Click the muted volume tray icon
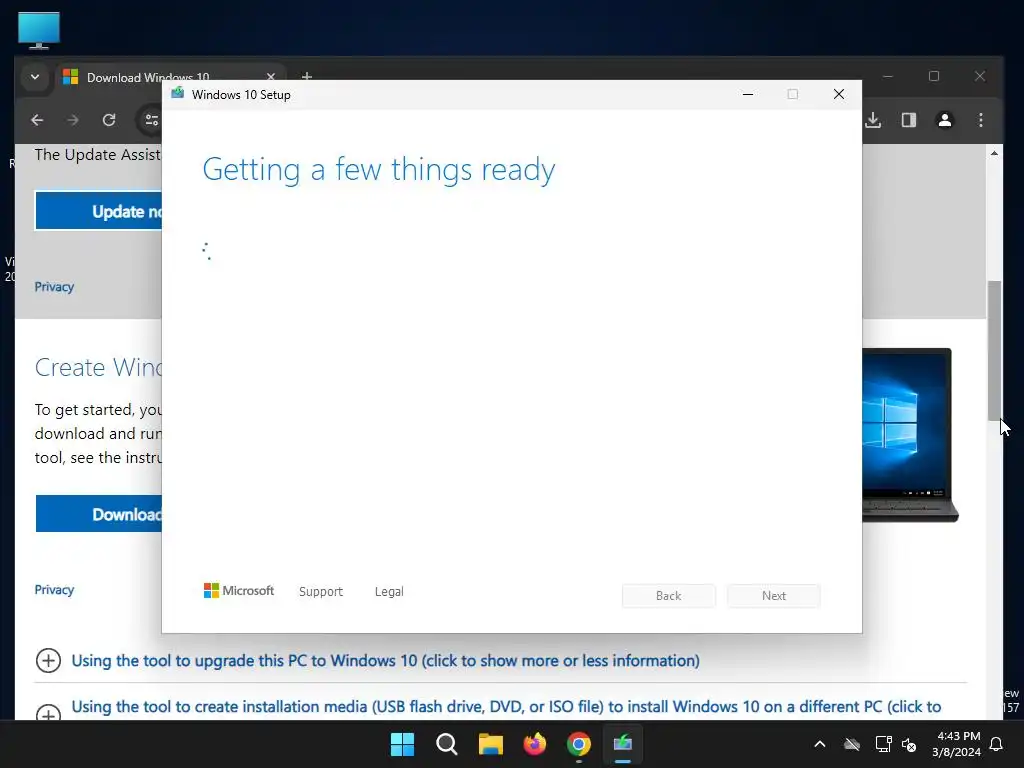 point(908,744)
